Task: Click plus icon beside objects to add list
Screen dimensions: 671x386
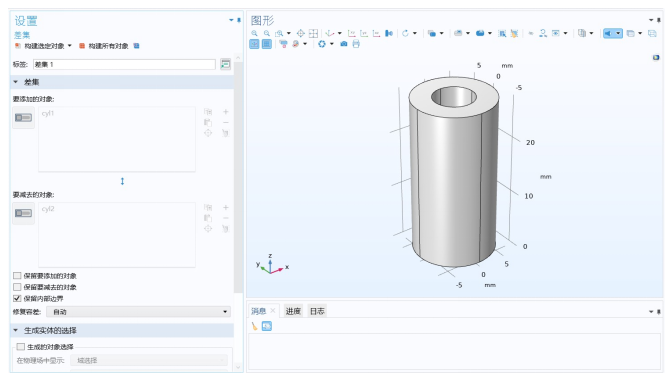Action: [226, 112]
